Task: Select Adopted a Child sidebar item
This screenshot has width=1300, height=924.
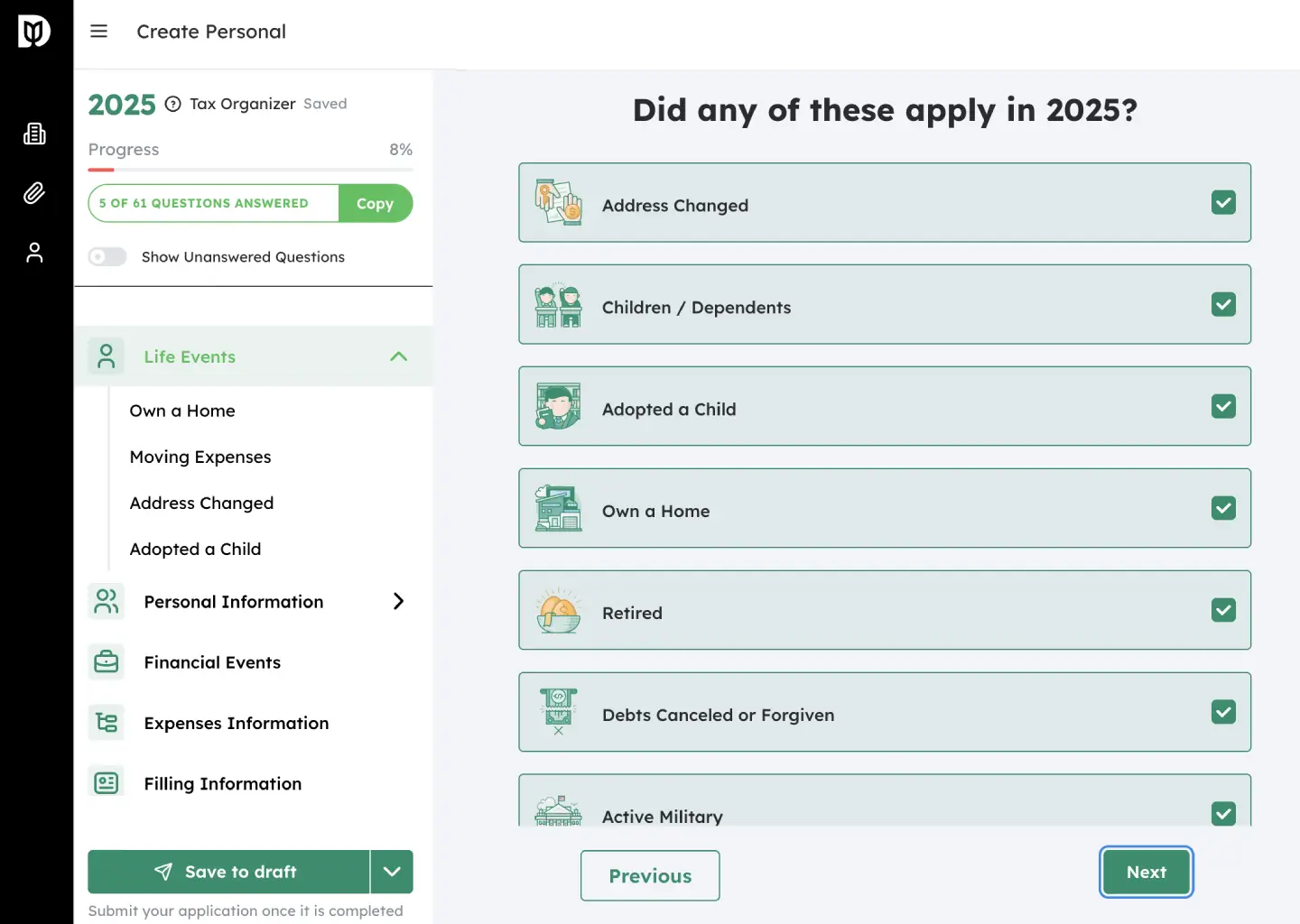Action: (x=195, y=550)
